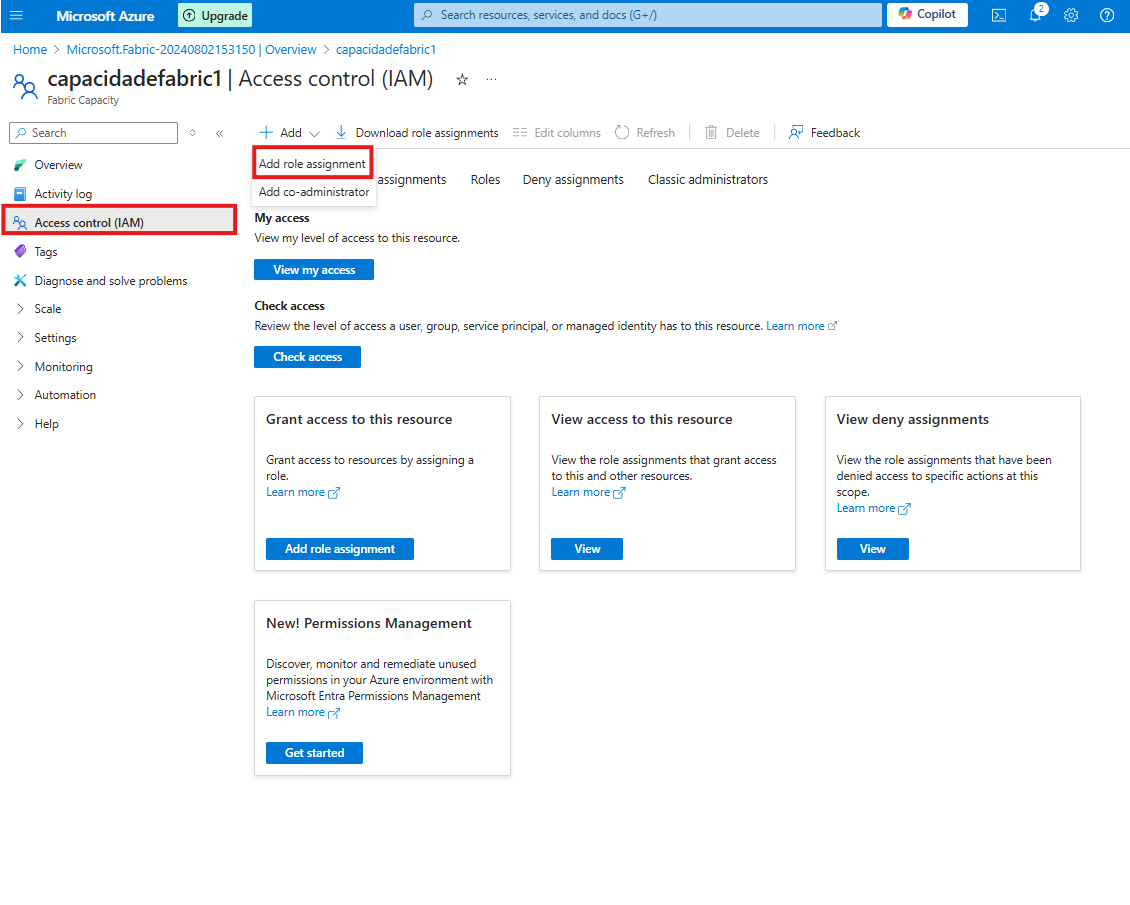Collapse the left sidebar menu

pos(220,133)
